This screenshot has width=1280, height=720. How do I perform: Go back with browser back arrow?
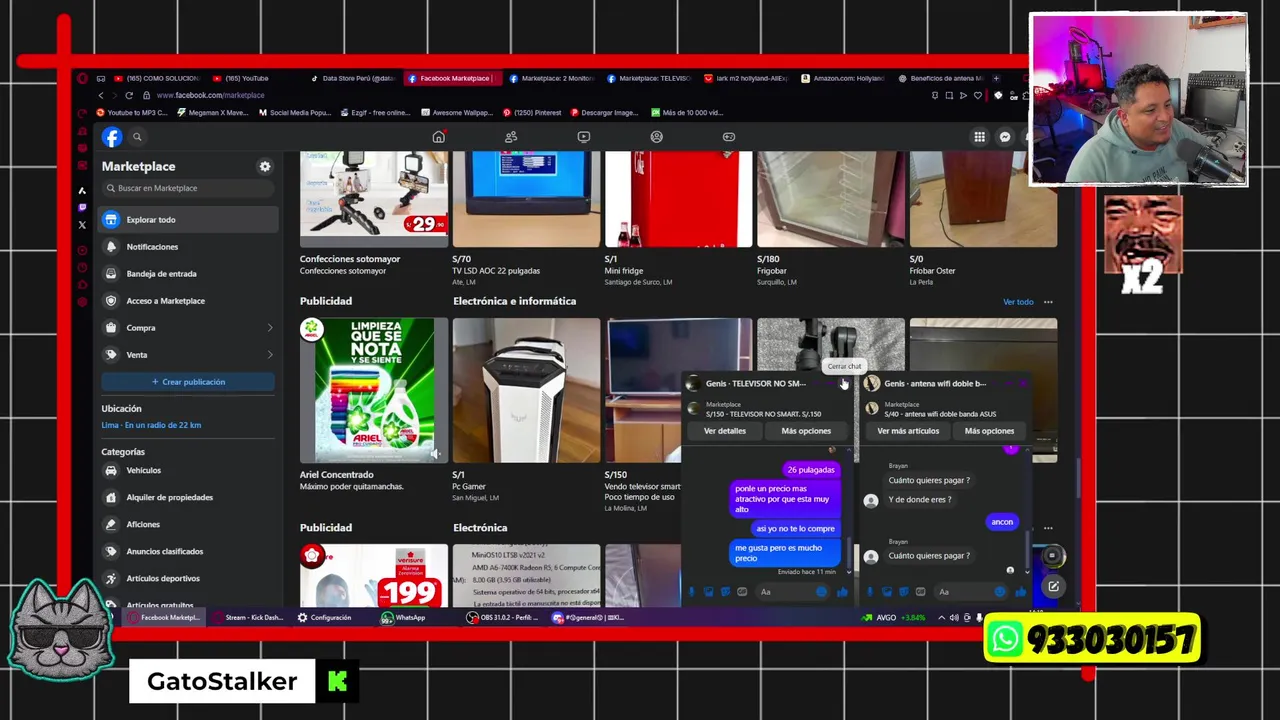100,95
